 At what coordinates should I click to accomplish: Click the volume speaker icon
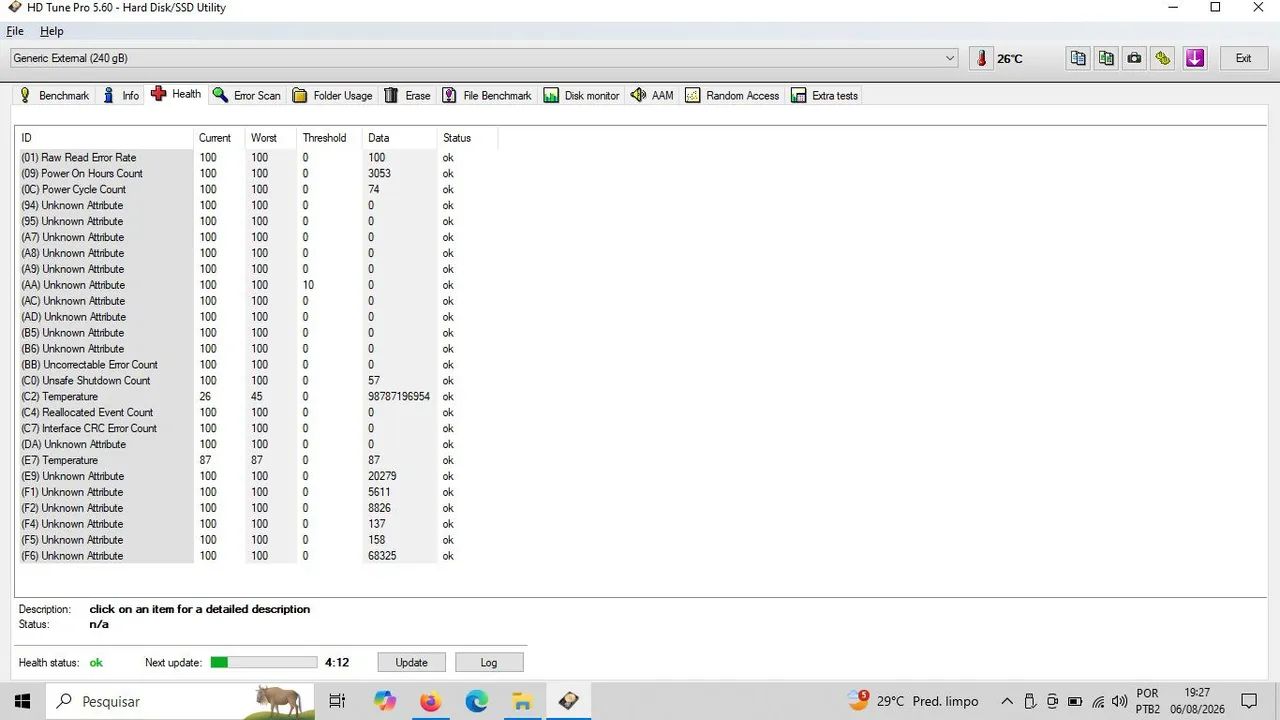tap(1119, 701)
